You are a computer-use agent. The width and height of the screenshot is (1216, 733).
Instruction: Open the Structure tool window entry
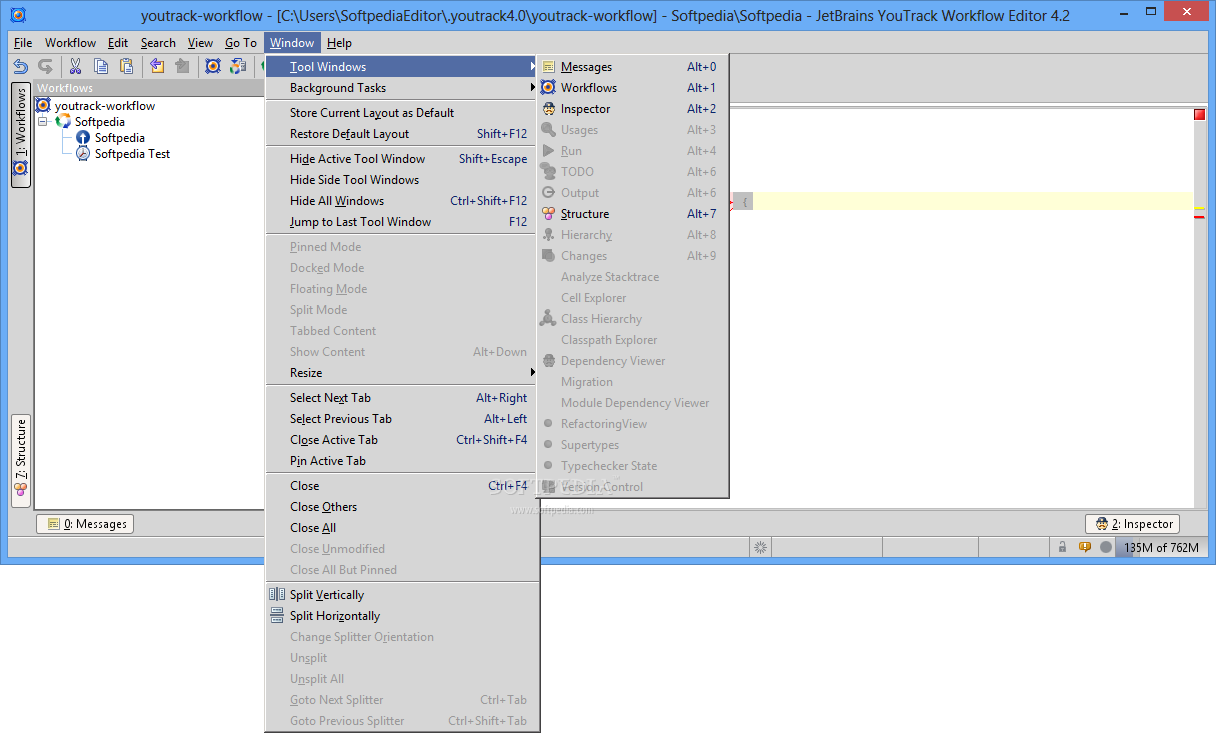tap(632, 214)
